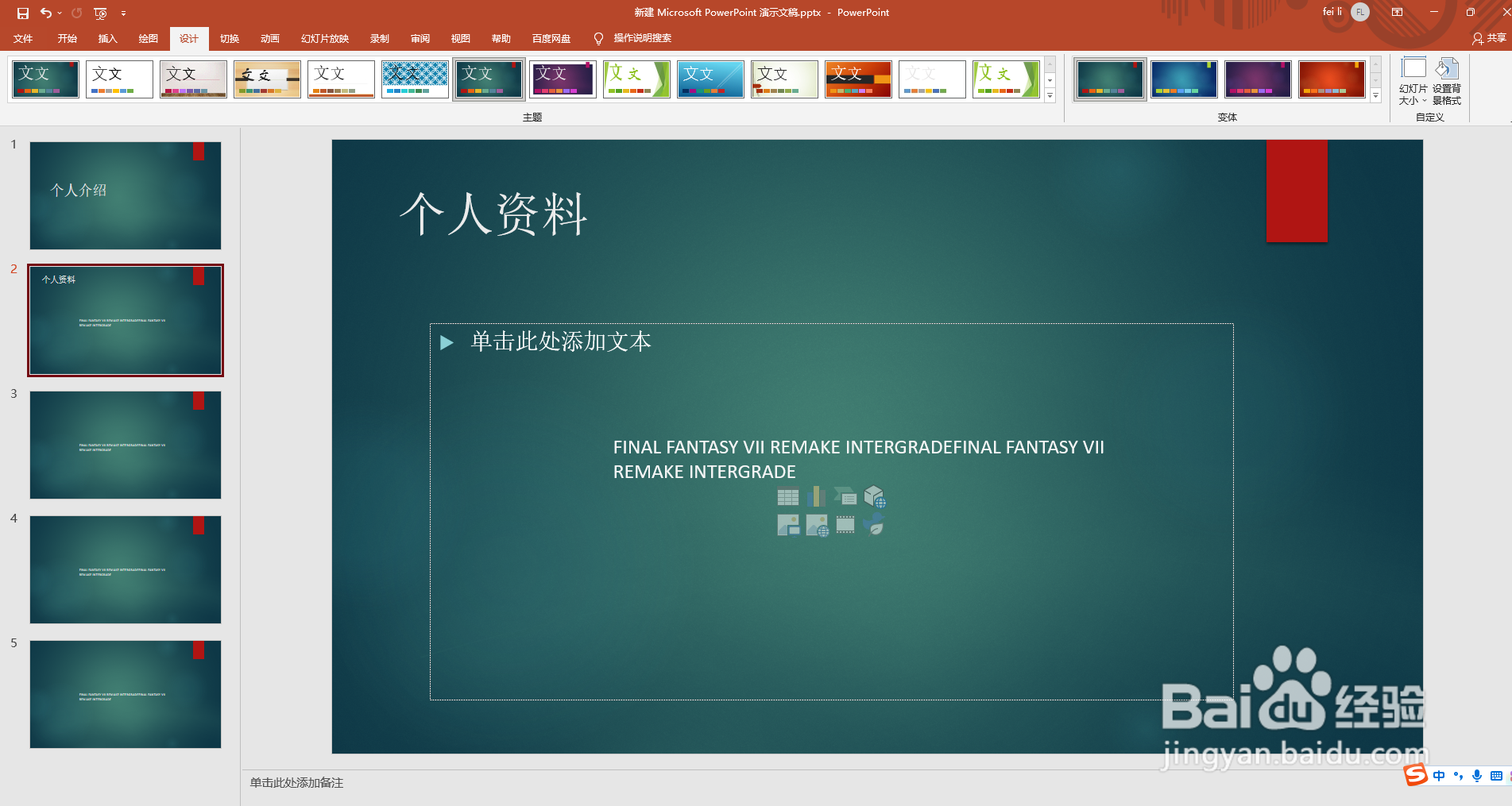Apply the white theme with orange underline

click(x=341, y=79)
